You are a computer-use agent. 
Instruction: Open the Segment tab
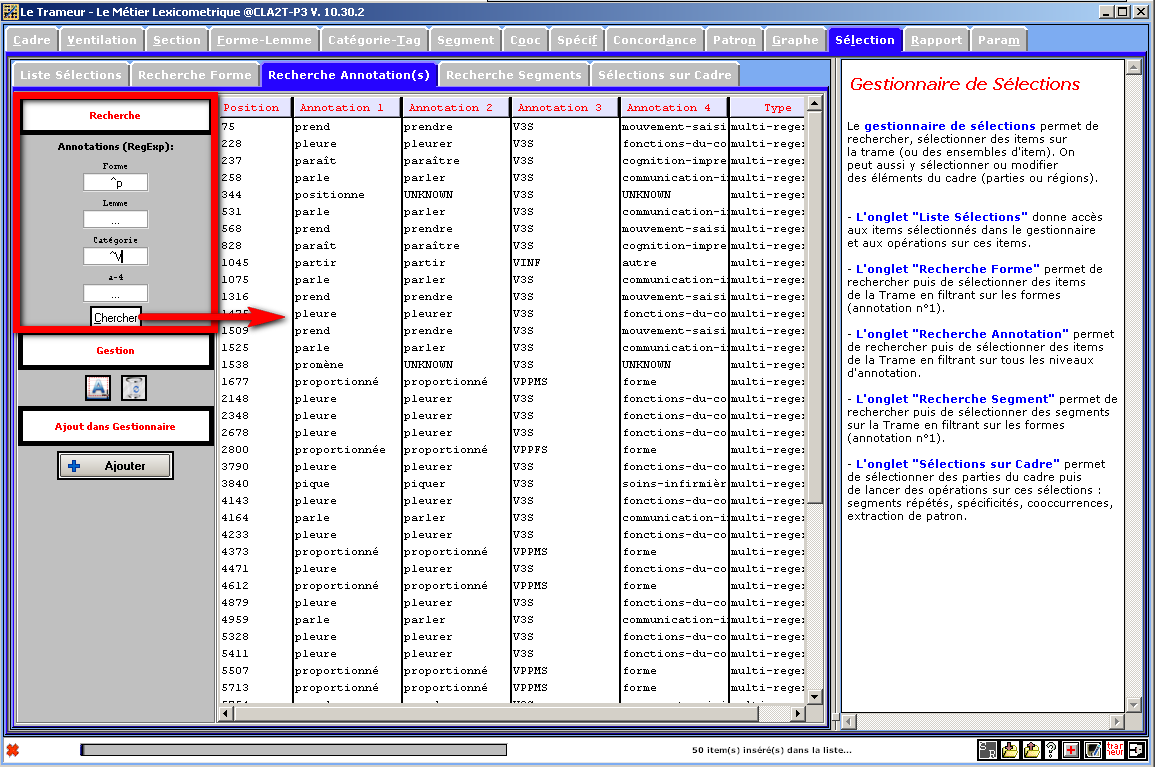(466, 41)
